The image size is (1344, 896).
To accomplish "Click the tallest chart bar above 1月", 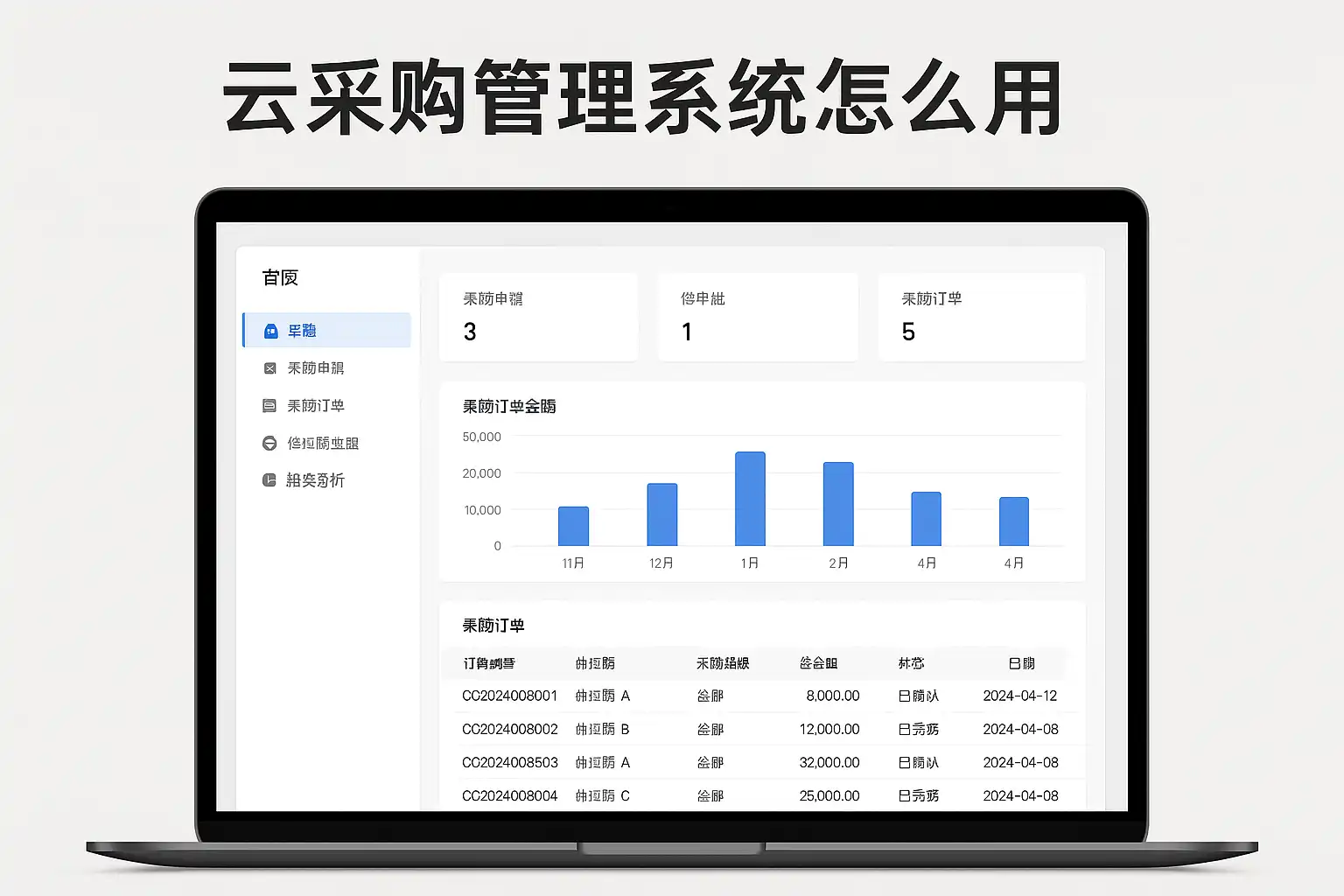I will click(x=750, y=499).
